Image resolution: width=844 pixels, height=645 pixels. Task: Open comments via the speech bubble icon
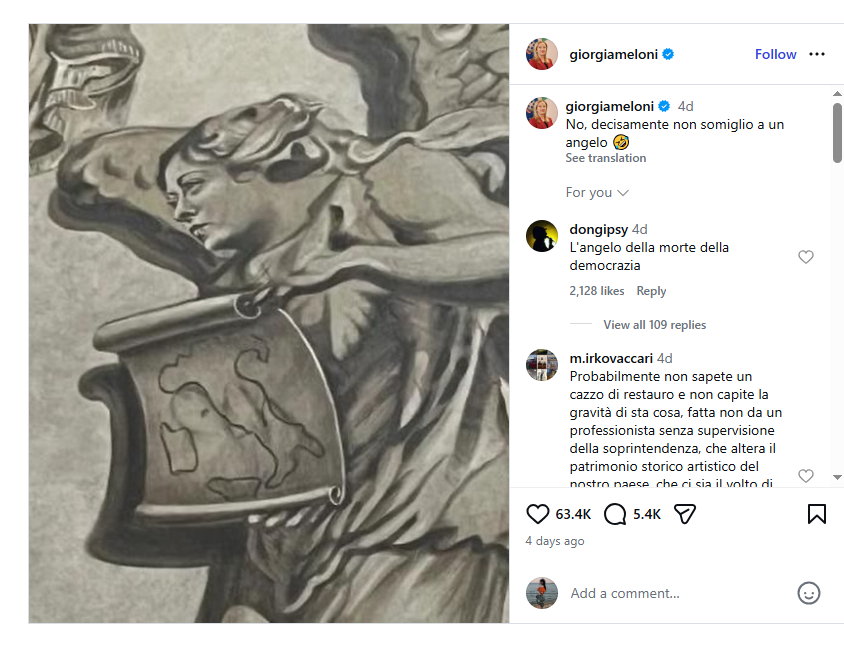pyautogui.click(x=615, y=514)
